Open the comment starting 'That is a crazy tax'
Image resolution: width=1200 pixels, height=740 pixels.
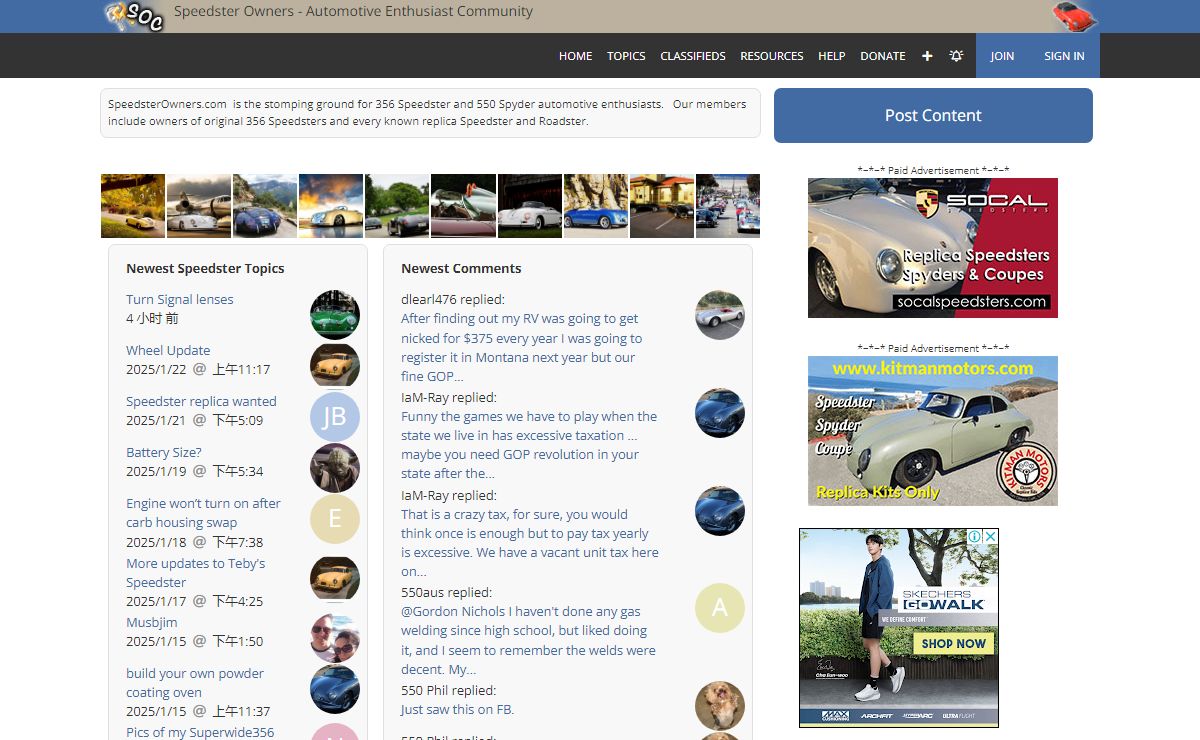click(530, 543)
